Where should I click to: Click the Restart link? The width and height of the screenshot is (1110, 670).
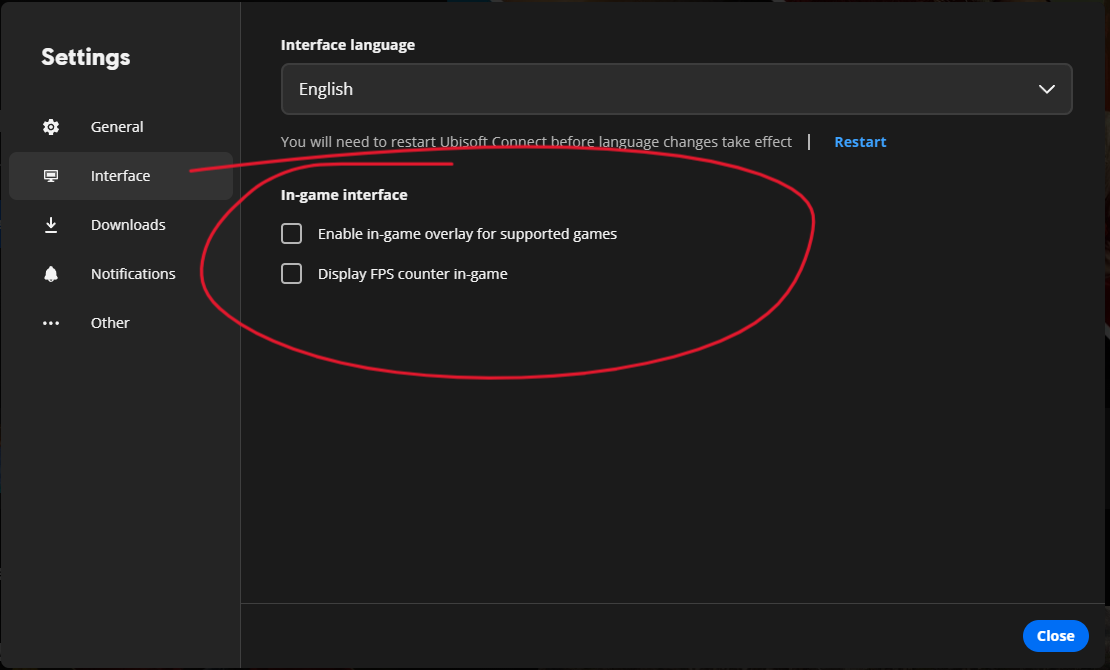[x=860, y=142]
